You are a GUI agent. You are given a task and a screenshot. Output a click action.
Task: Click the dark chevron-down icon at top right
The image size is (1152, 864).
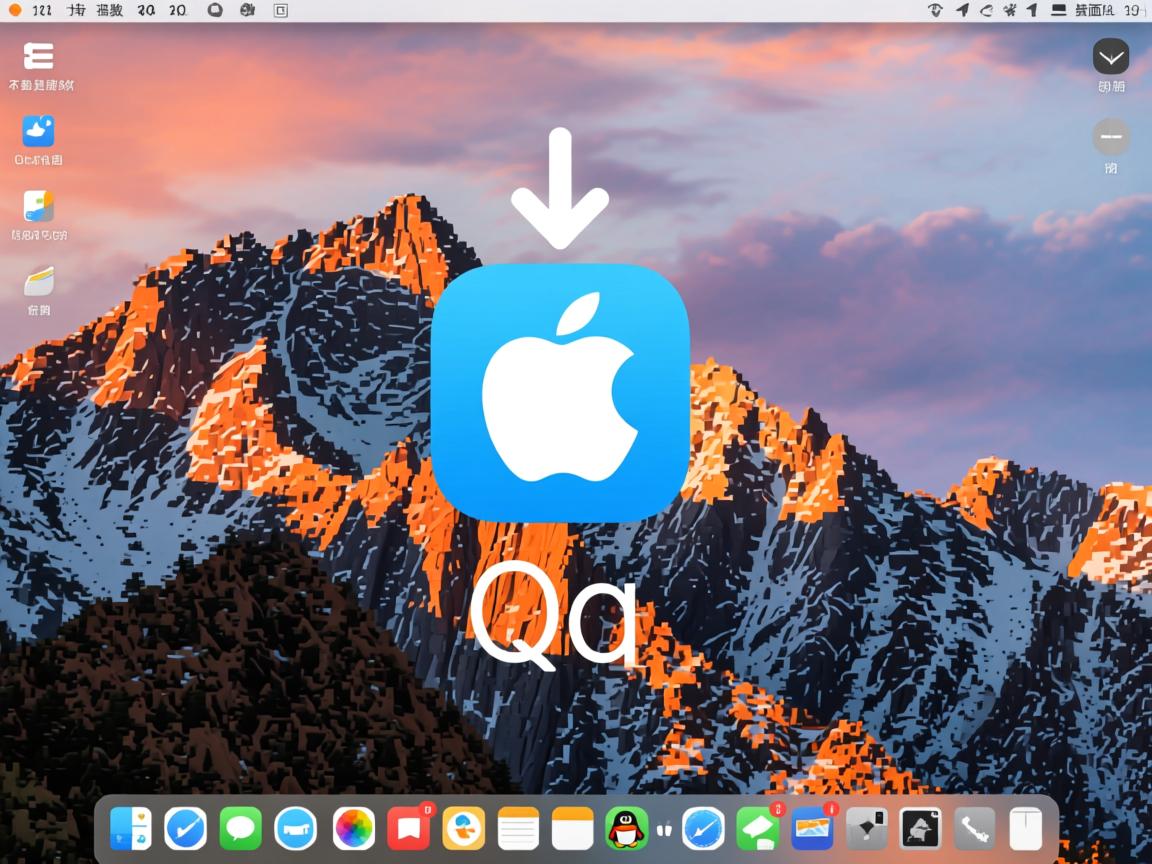pos(1110,56)
